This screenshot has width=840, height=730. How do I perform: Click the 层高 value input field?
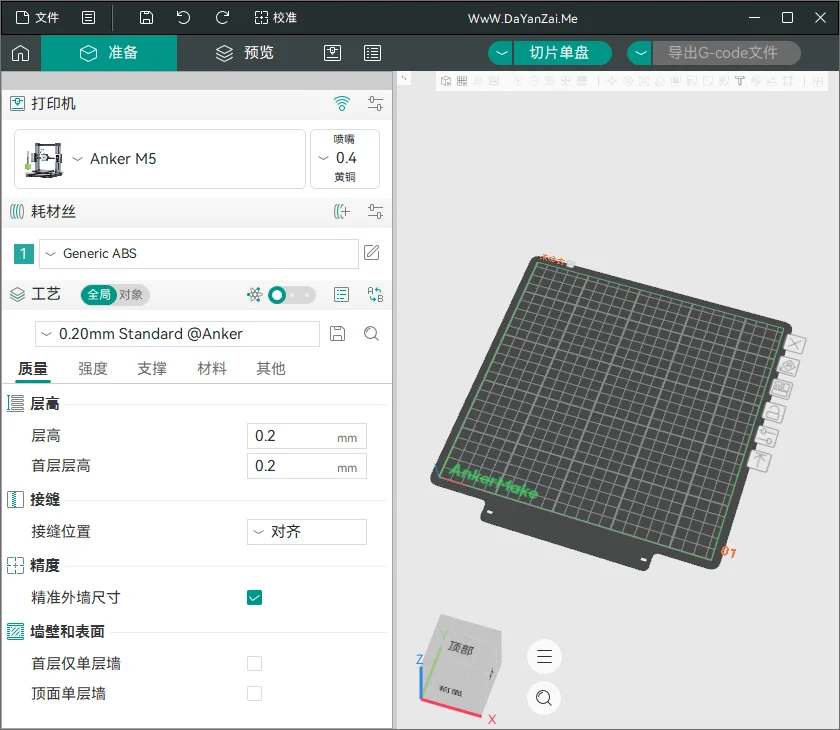(307, 436)
